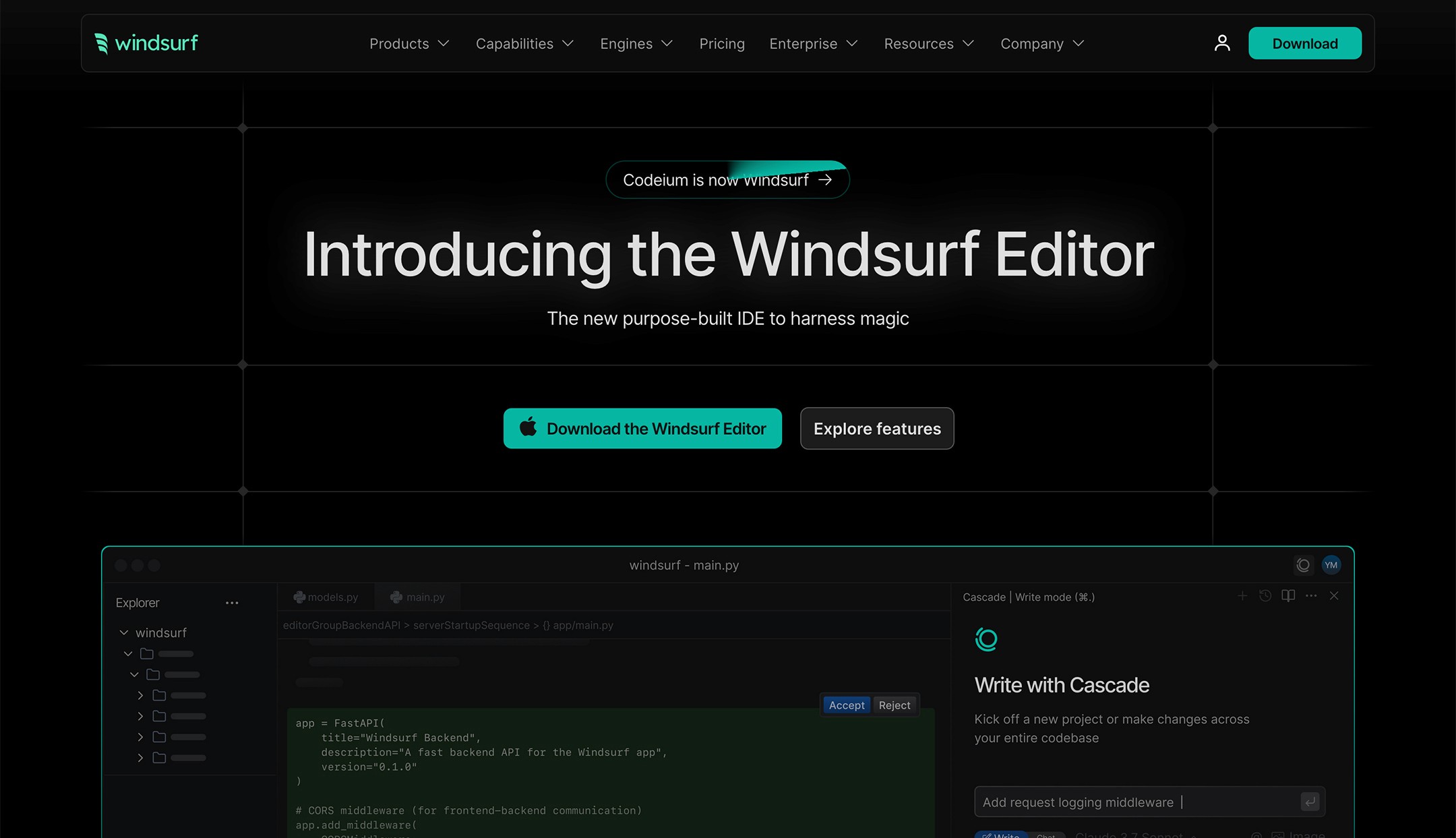Open Cascade conversation history clock icon
The width and height of the screenshot is (1456, 838).
(1265, 596)
